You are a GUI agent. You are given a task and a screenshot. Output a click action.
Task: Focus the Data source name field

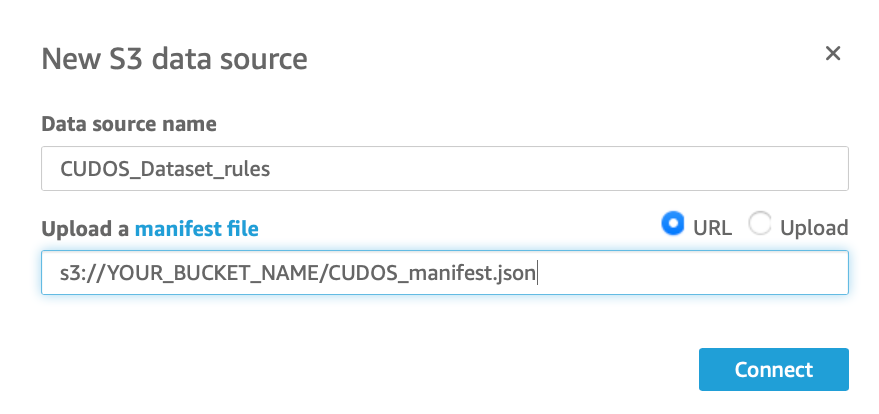444,169
